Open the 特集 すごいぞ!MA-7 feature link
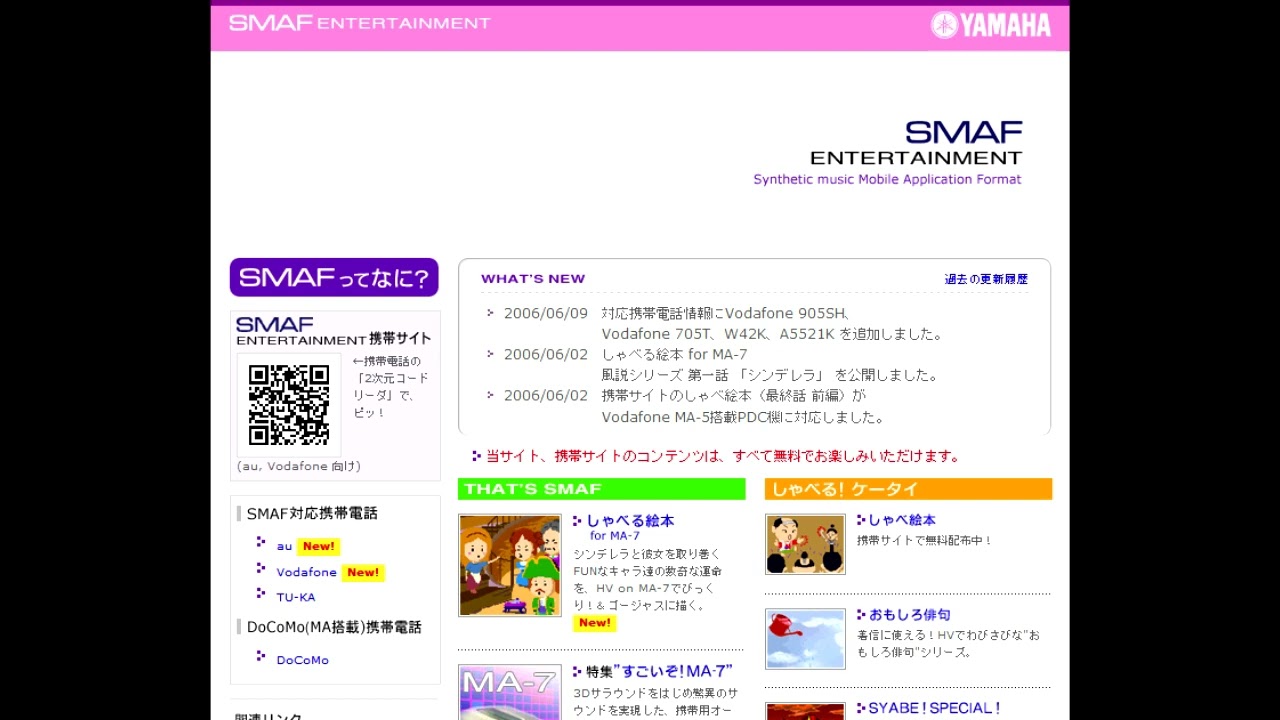 coord(659,671)
